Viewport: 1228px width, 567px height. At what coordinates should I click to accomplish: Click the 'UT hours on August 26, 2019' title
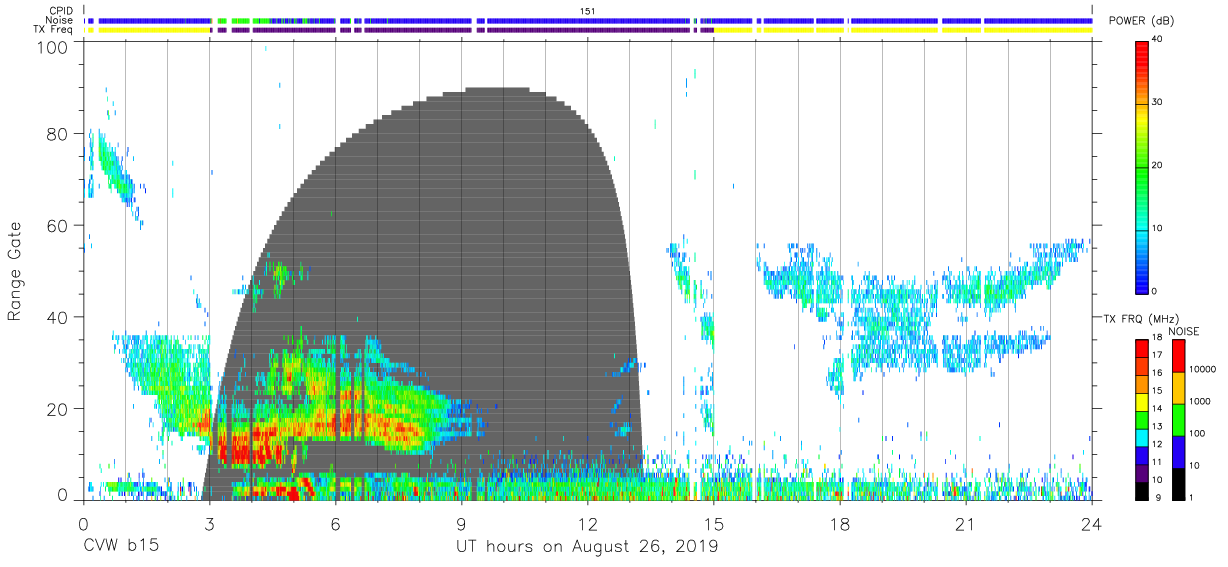(587, 547)
